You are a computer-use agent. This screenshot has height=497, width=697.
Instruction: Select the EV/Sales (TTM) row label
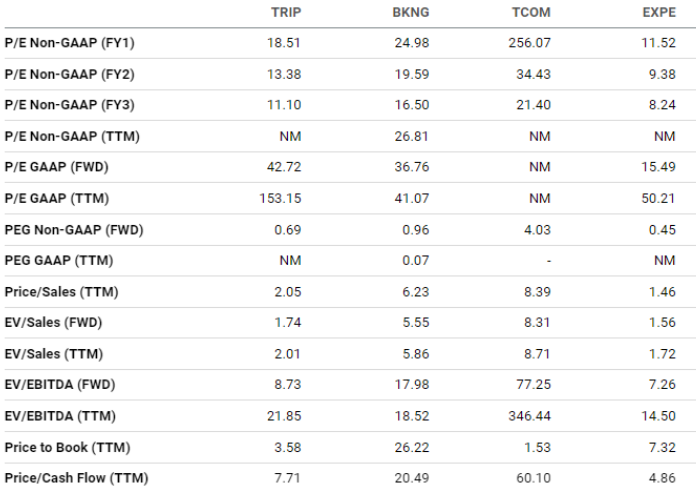[x=54, y=354]
